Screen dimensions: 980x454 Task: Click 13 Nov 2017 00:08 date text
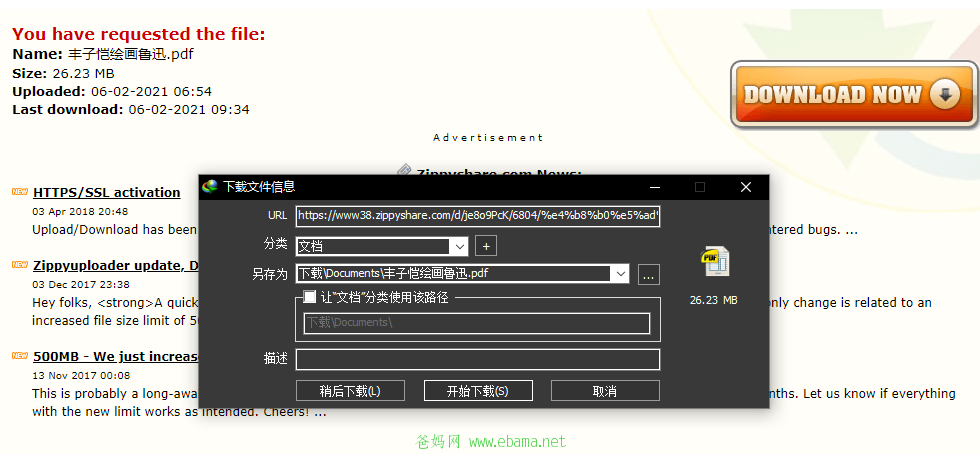81,376
